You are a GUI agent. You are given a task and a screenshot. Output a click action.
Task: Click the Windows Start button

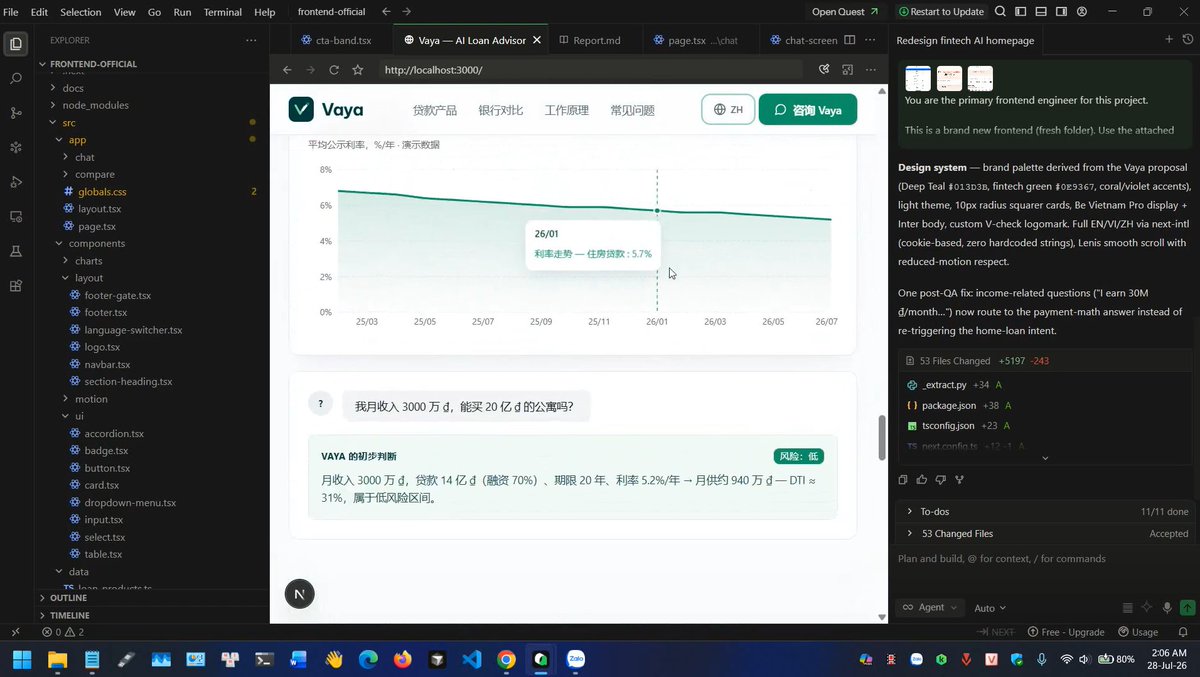(22, 660)
